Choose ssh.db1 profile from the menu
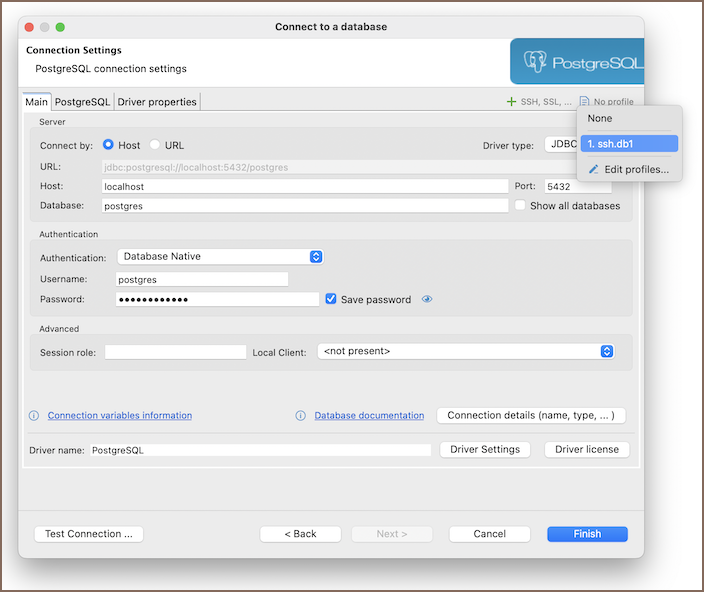The width and height of the screenshot is (704, 592). pyautogui.click(x=629, y=144)
